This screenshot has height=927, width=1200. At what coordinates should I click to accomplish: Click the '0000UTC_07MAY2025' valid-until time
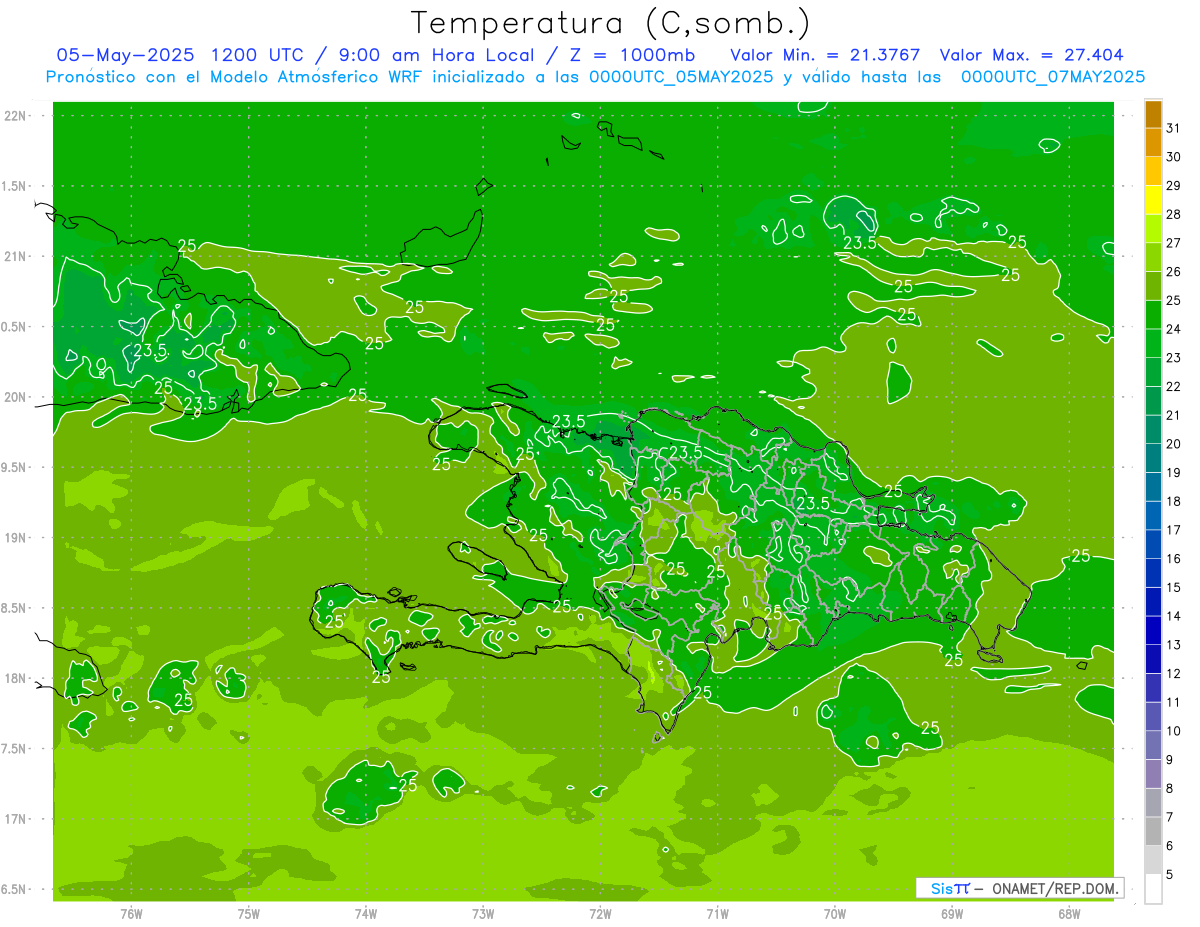click(x=1052, y=76)
